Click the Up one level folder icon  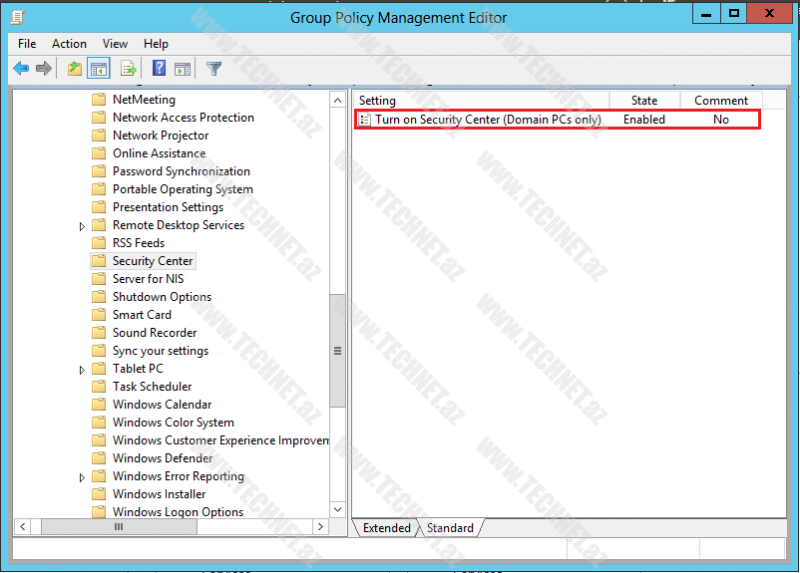click(74, 69)
